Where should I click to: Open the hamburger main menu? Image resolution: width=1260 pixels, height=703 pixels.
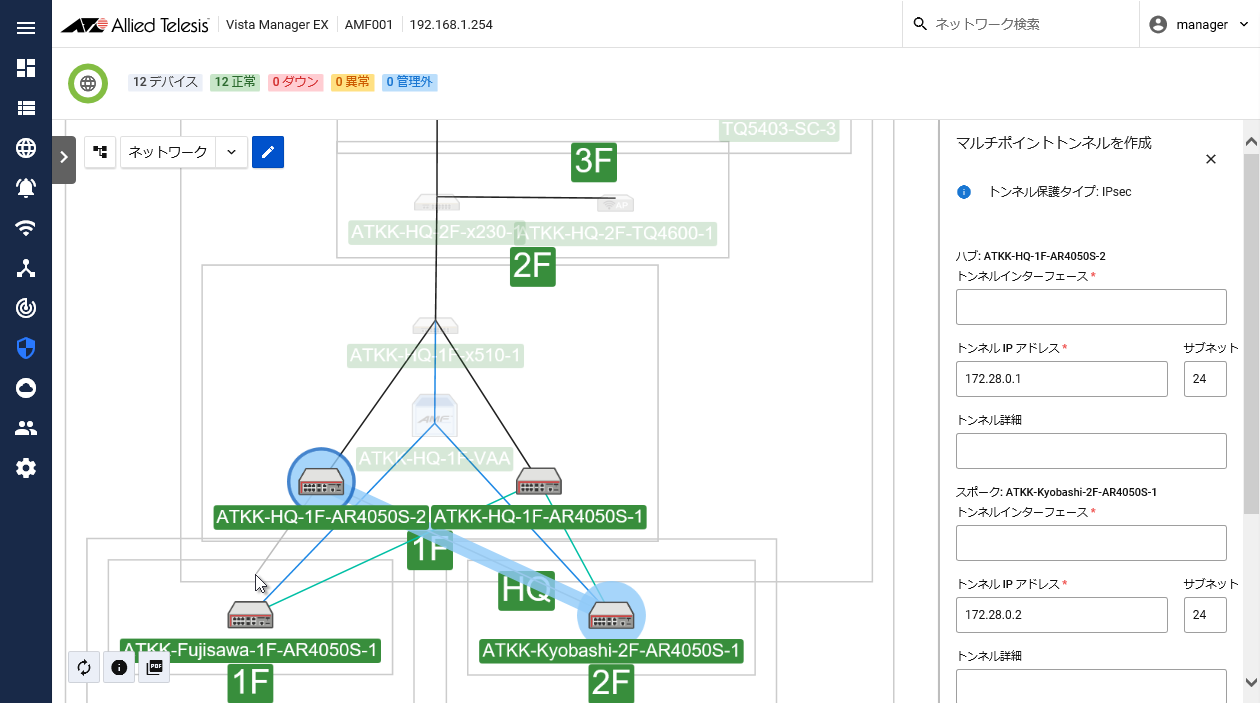pos(26,27)
